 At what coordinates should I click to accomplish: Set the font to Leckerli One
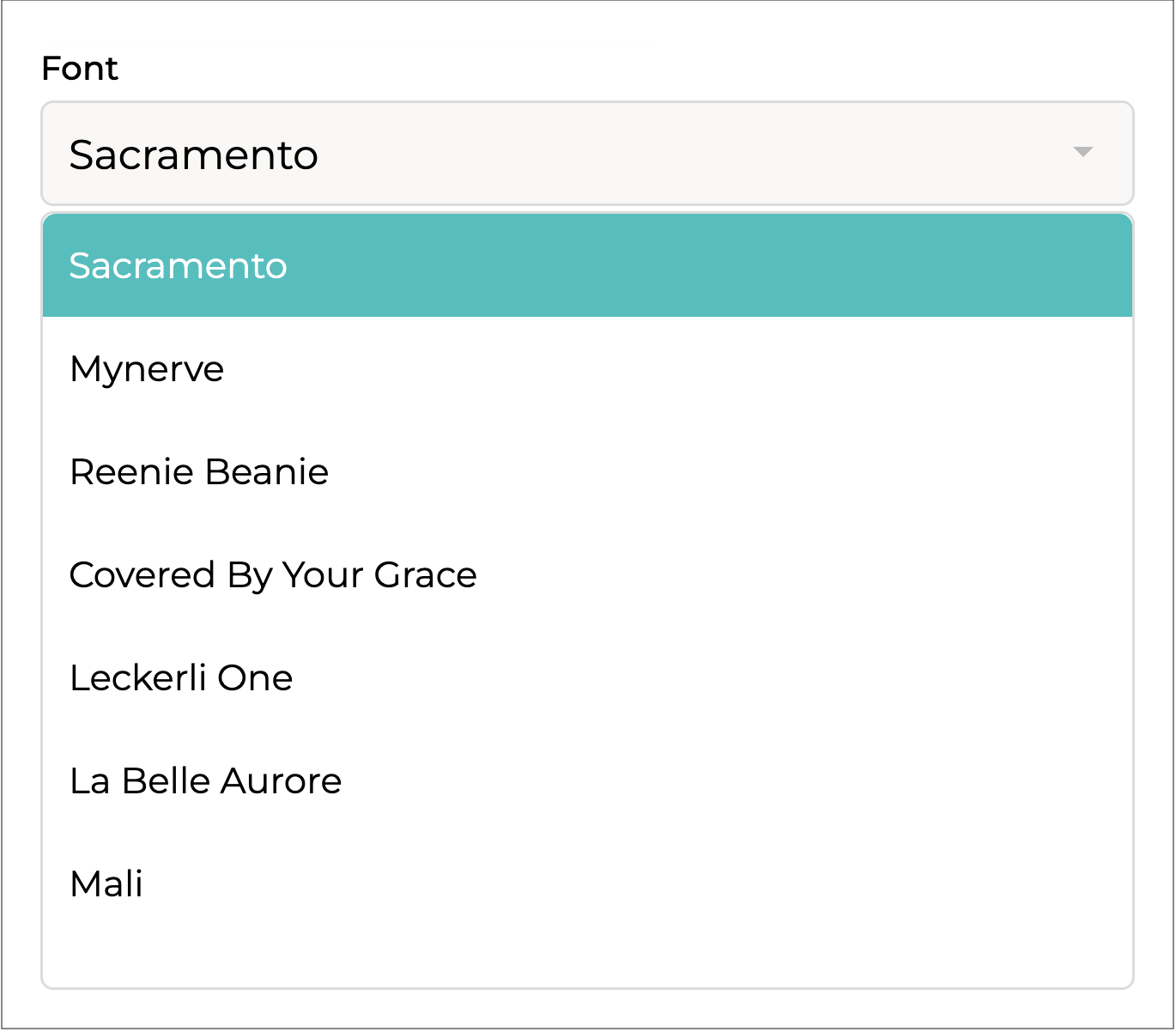(181, 678)
